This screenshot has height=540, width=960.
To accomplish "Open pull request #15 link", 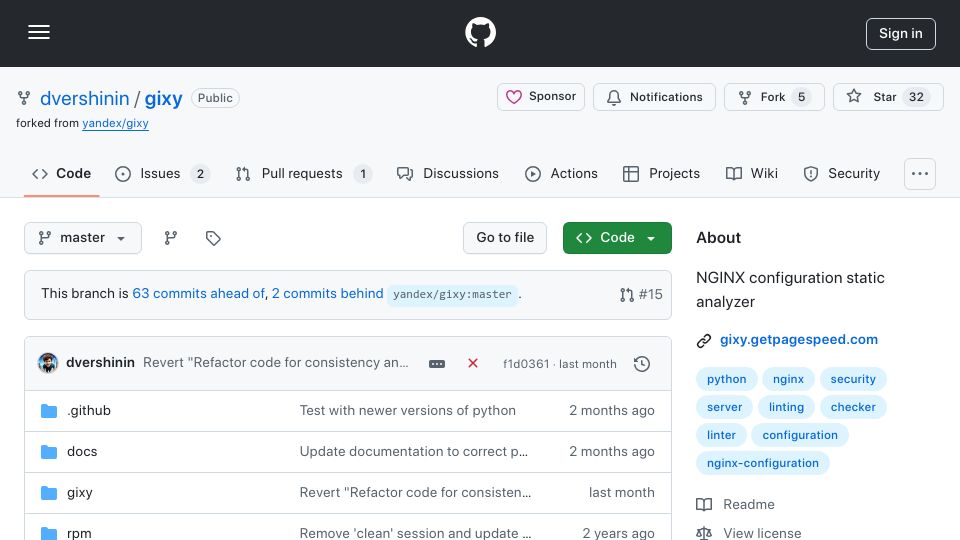I will (641, 294).
